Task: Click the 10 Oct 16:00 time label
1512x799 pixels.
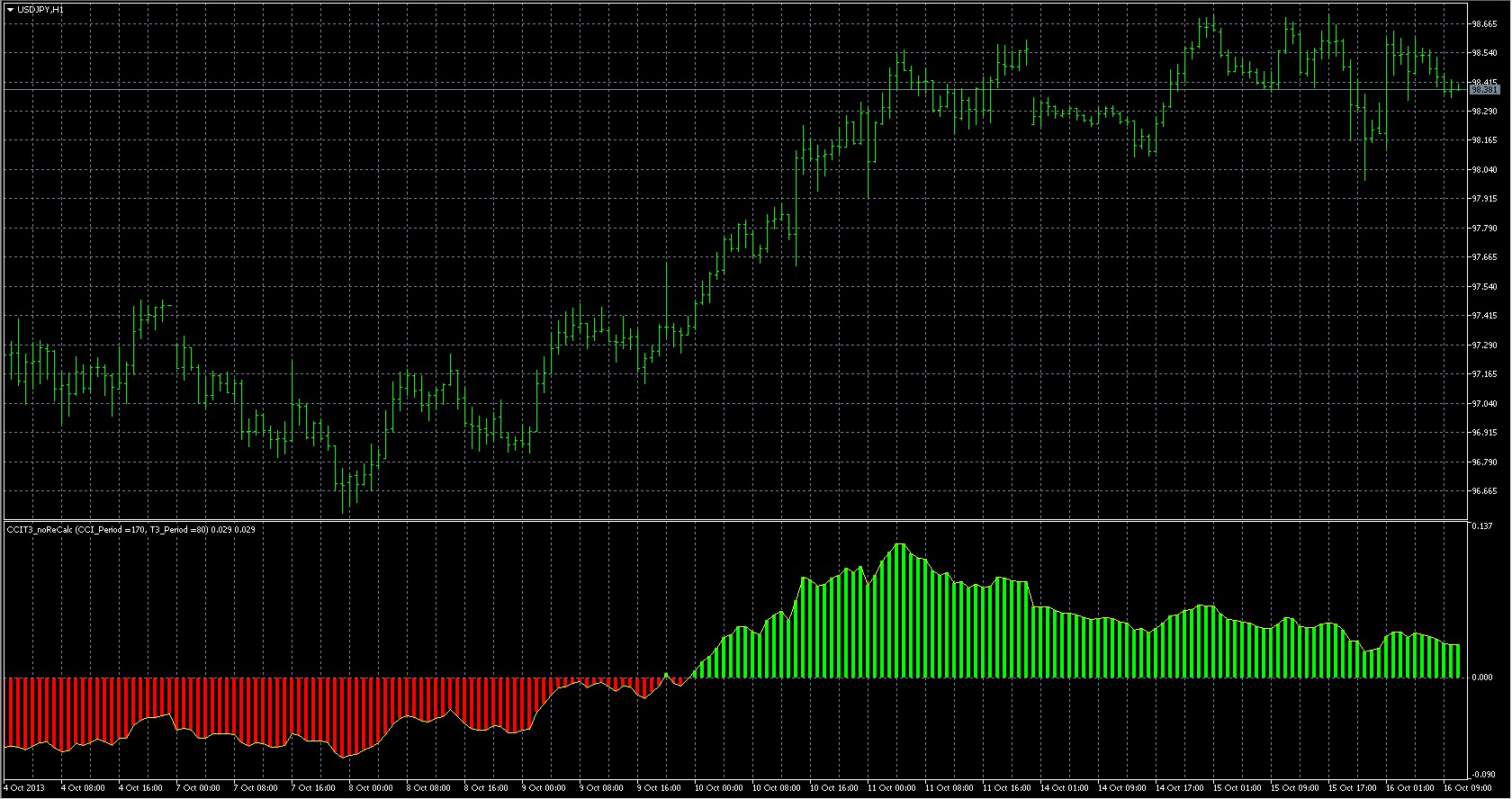Action: [833, 788]
